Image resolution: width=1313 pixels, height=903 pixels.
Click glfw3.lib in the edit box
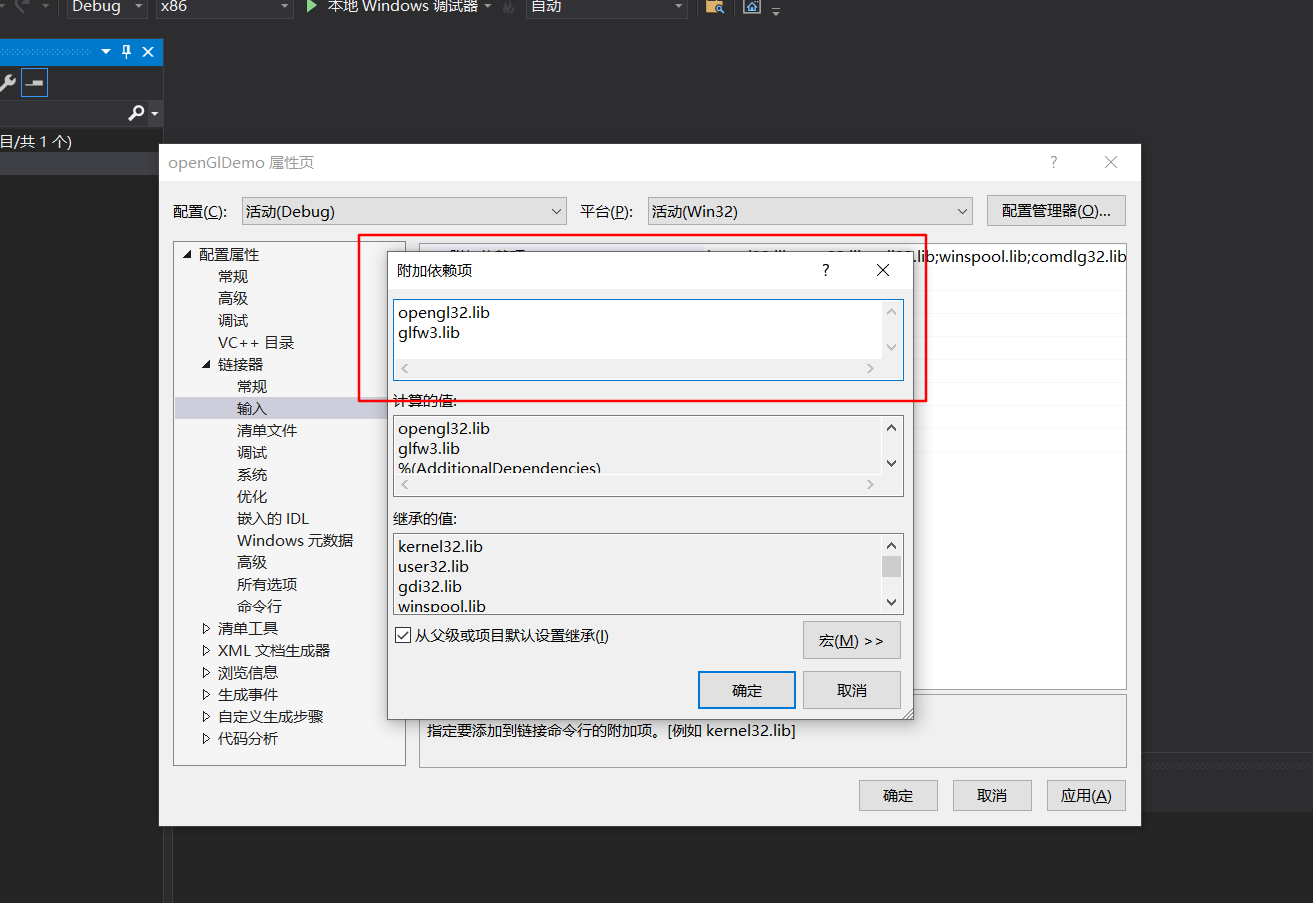pos(429,333)
